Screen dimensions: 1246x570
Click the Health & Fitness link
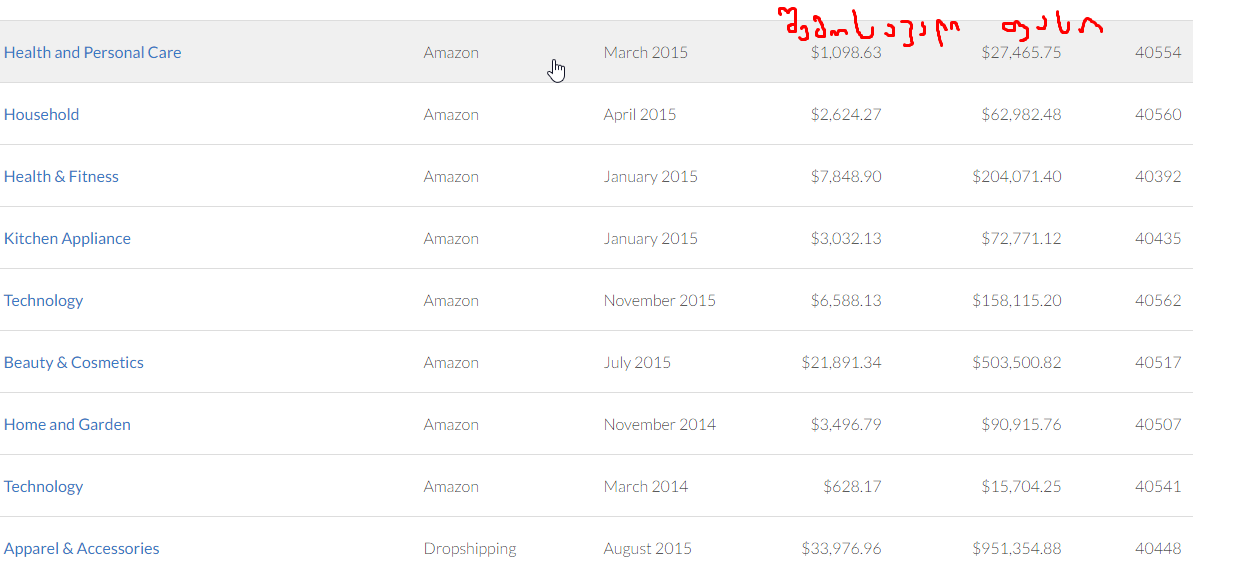(61, 176)
